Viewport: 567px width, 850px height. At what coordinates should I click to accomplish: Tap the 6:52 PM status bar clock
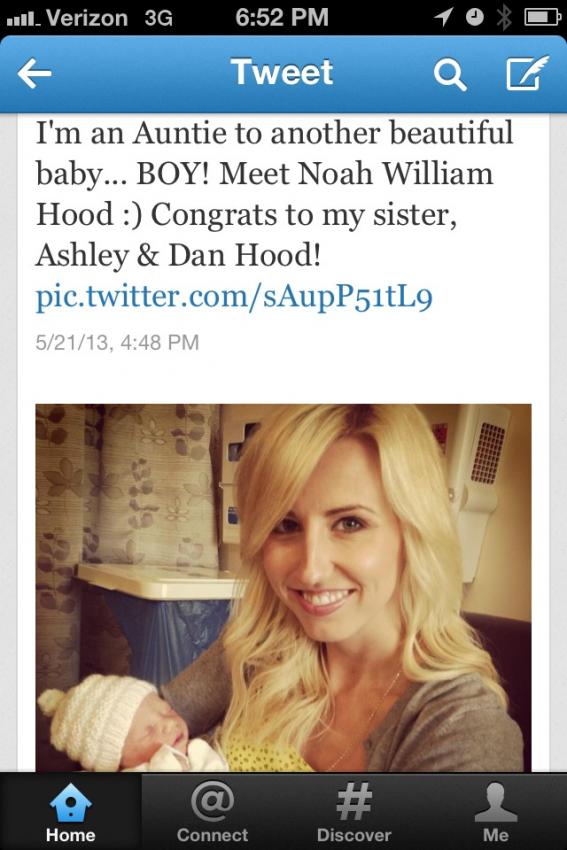tap(282, 17)
